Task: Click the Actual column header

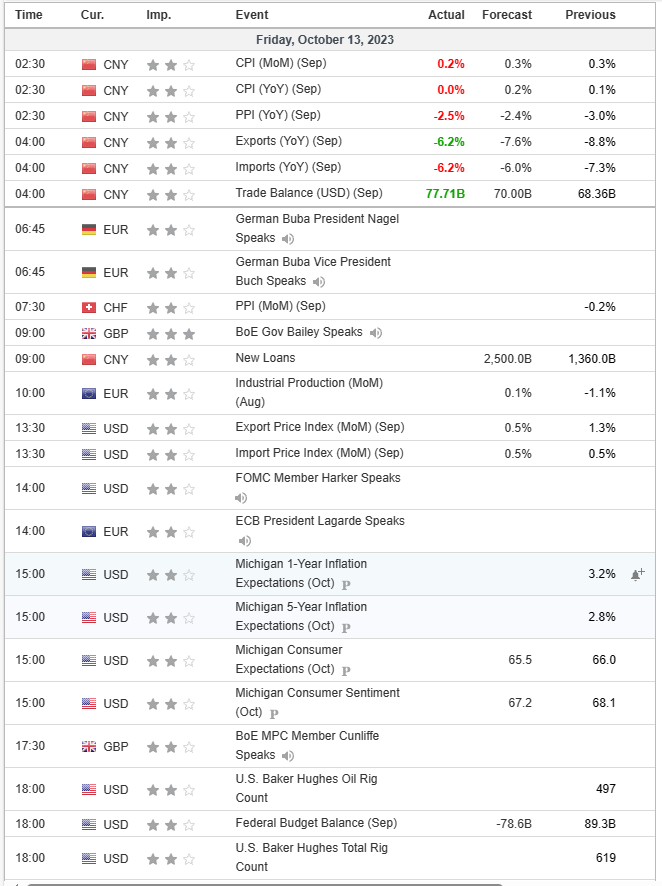Action: tap(446, 15)
